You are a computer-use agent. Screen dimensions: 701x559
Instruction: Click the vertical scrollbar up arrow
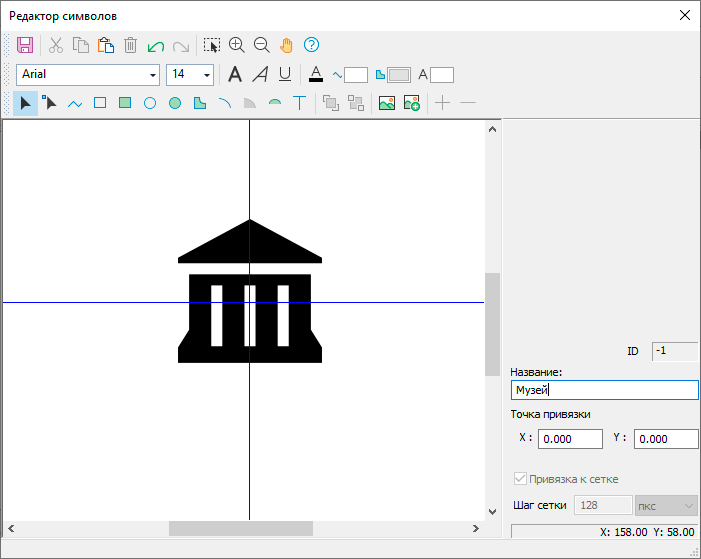[492, 130]
